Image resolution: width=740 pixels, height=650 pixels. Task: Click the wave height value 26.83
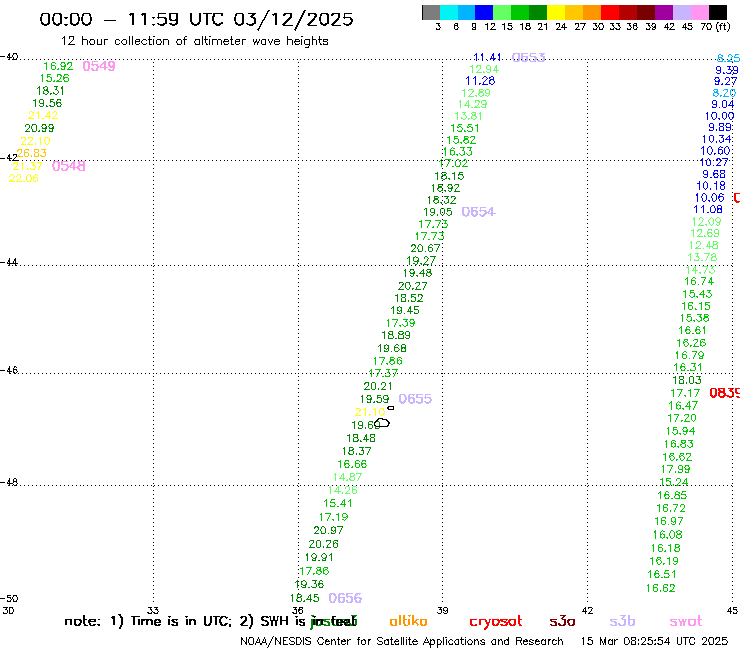32,153
